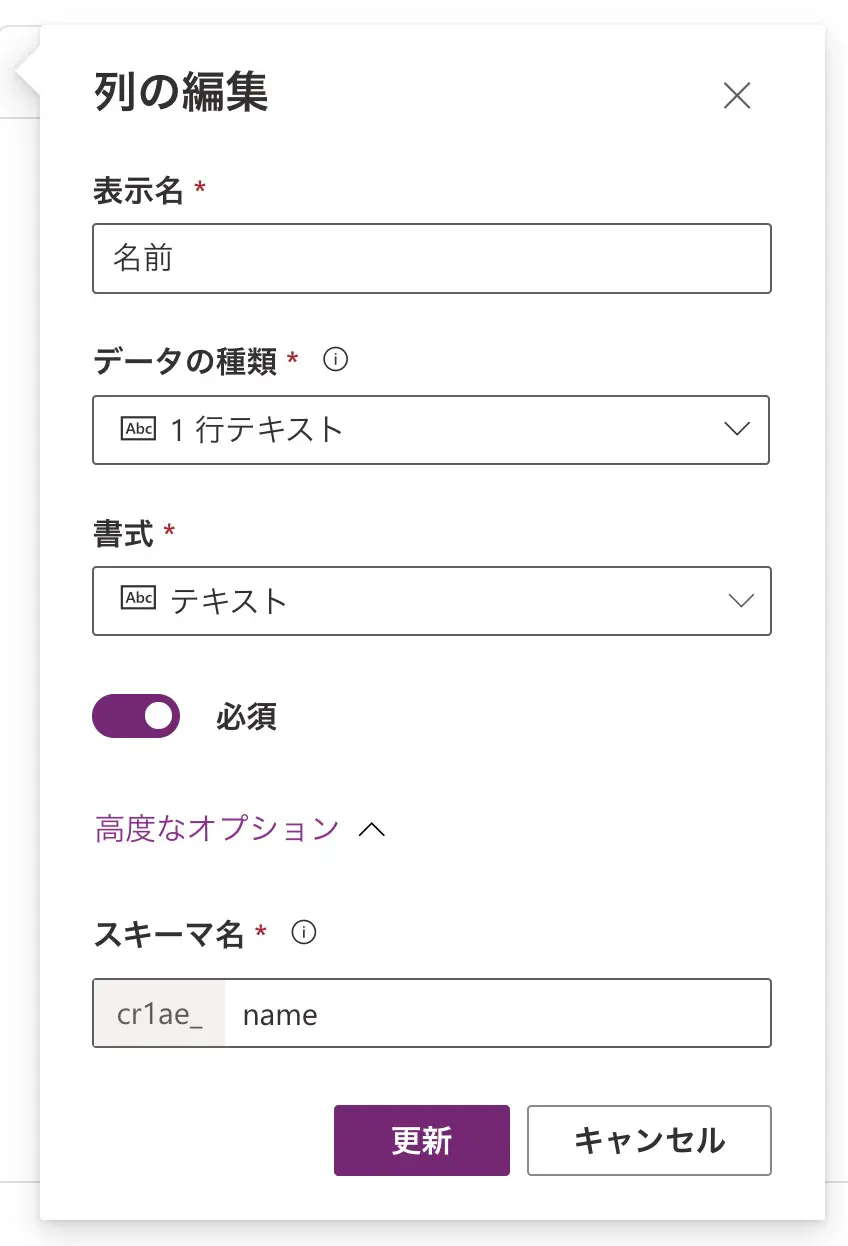Focus the 表示名 text field
The height and width of the screenshot is (1246, 848).
[x=432, y=259]
